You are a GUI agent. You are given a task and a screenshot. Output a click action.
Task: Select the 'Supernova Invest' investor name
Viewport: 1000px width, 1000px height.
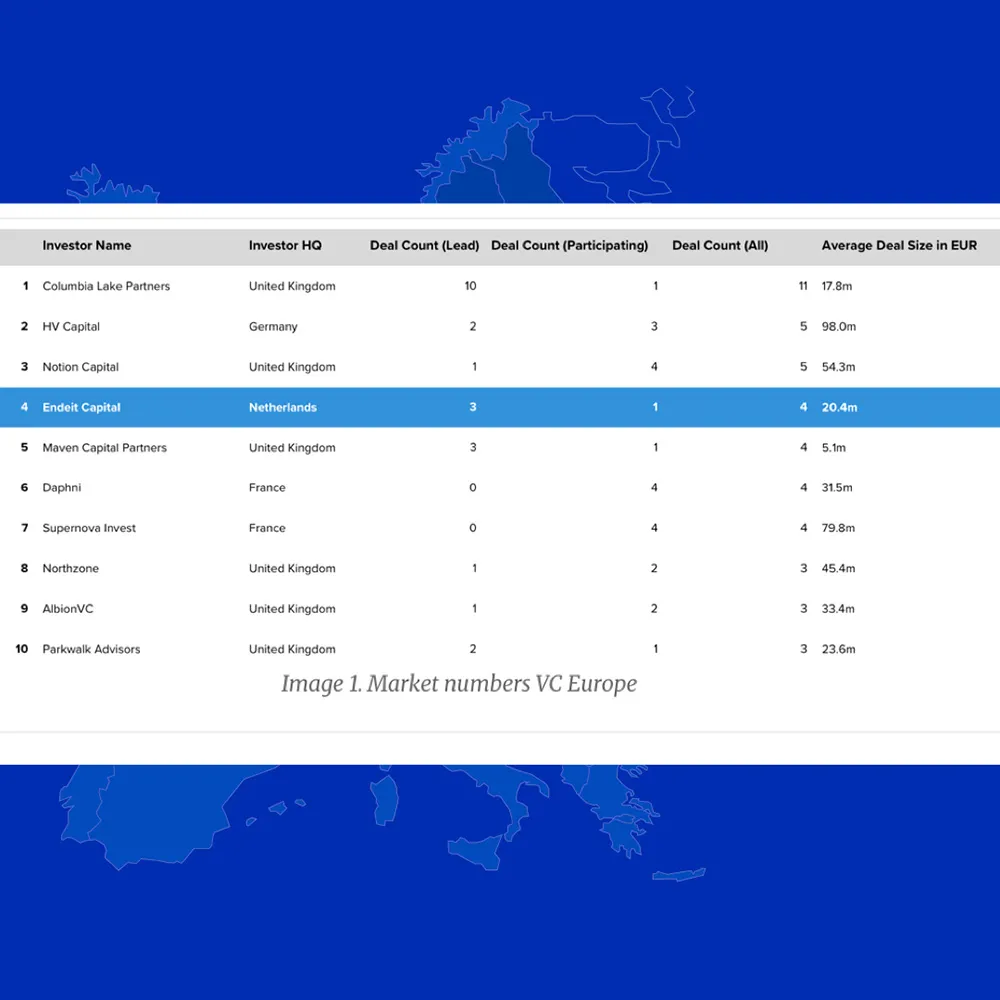89,528
